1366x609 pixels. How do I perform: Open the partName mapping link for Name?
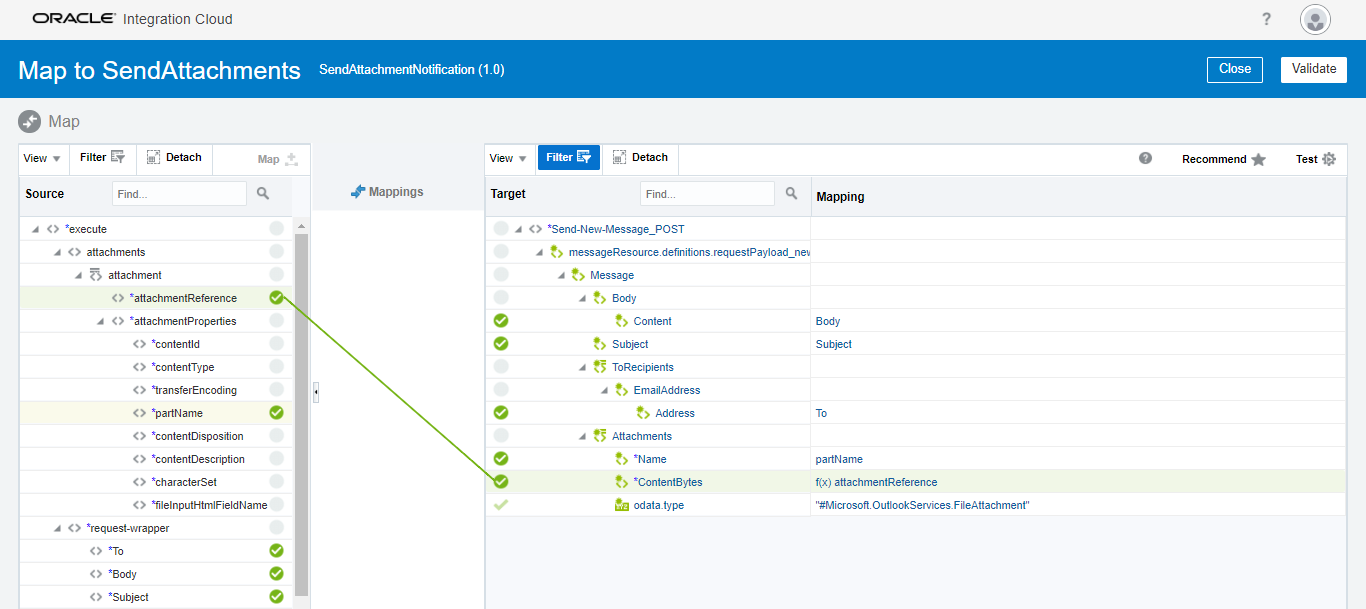point(839,459)
